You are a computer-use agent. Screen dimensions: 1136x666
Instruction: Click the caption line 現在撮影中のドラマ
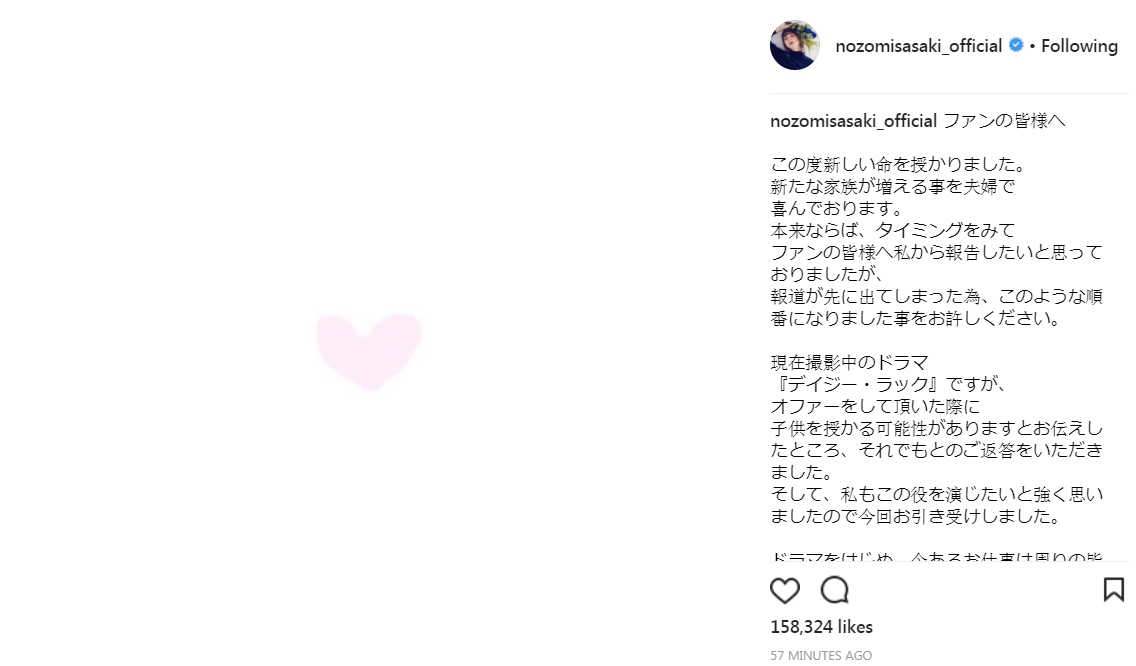click(850, 362)
